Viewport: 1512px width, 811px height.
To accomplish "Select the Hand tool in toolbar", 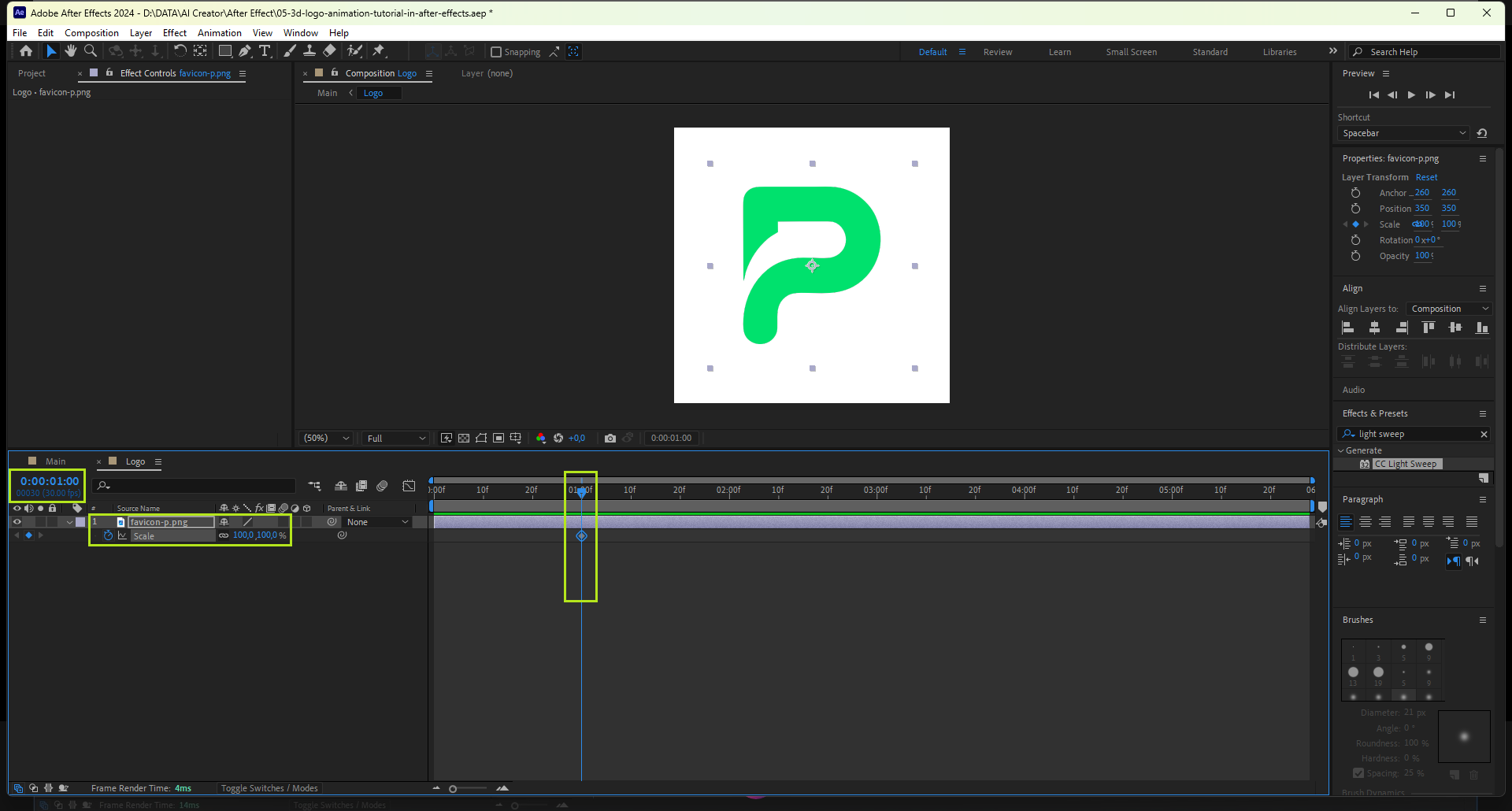I will (x=71, y=51).
